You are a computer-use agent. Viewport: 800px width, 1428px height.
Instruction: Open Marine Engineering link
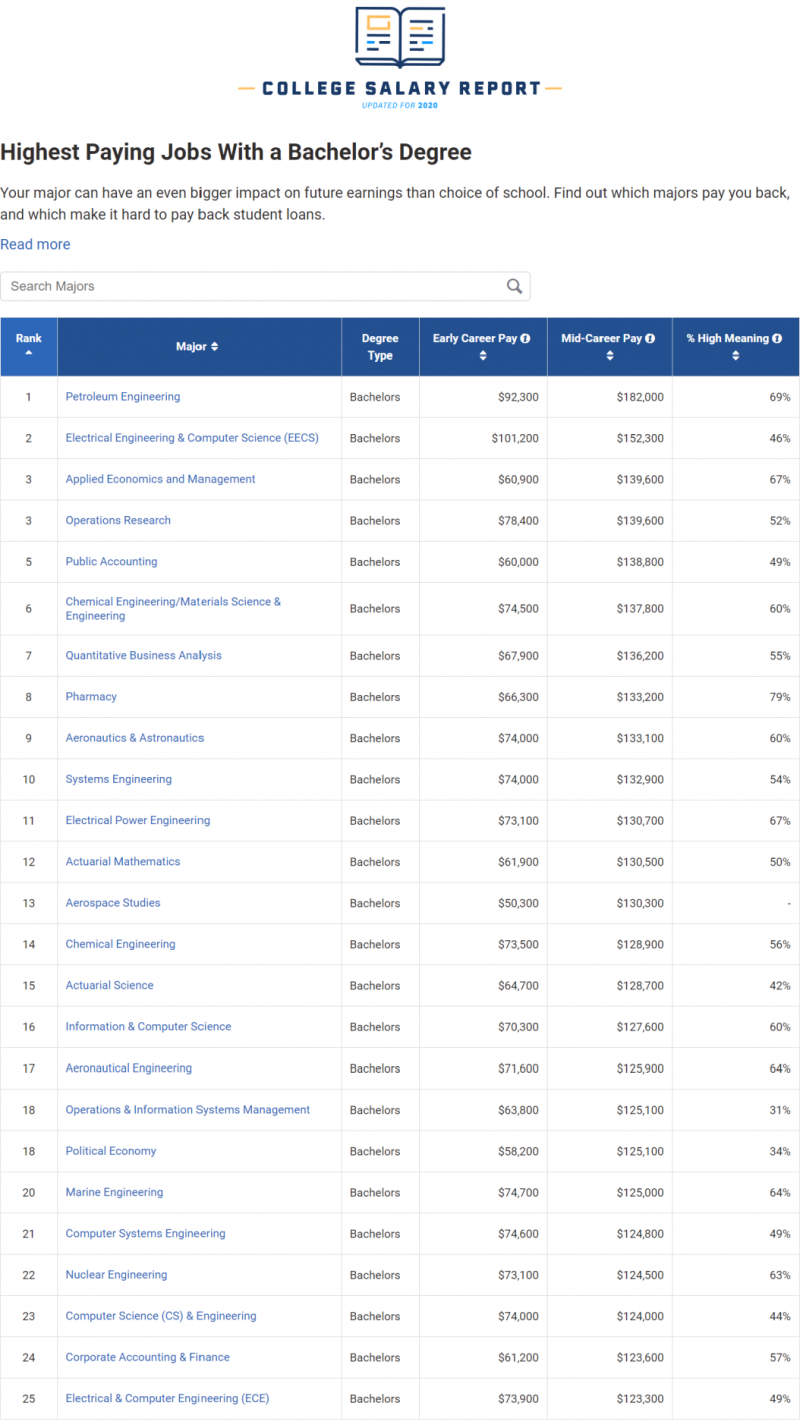pyautogui.click(x=114, y=1192)
